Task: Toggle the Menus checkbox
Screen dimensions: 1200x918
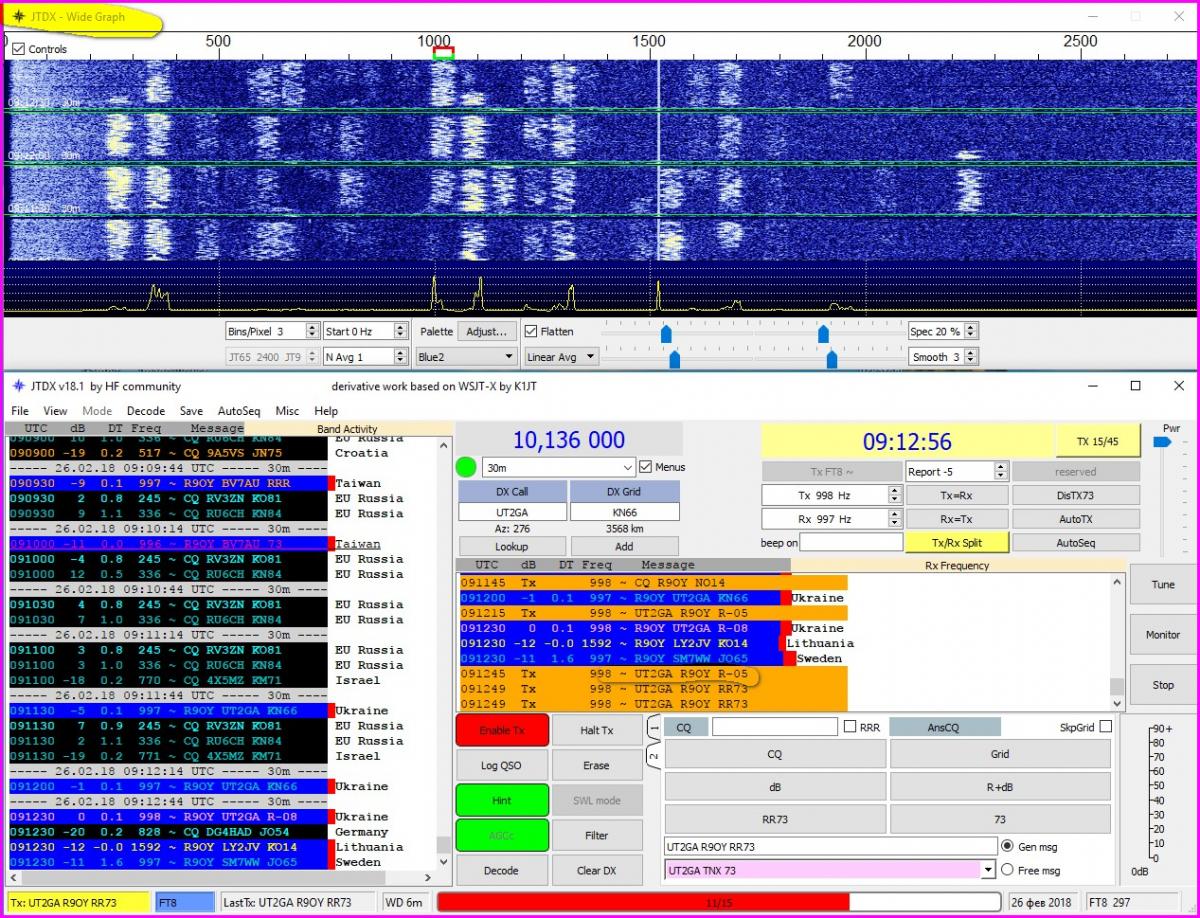Action: pos(645,467)
